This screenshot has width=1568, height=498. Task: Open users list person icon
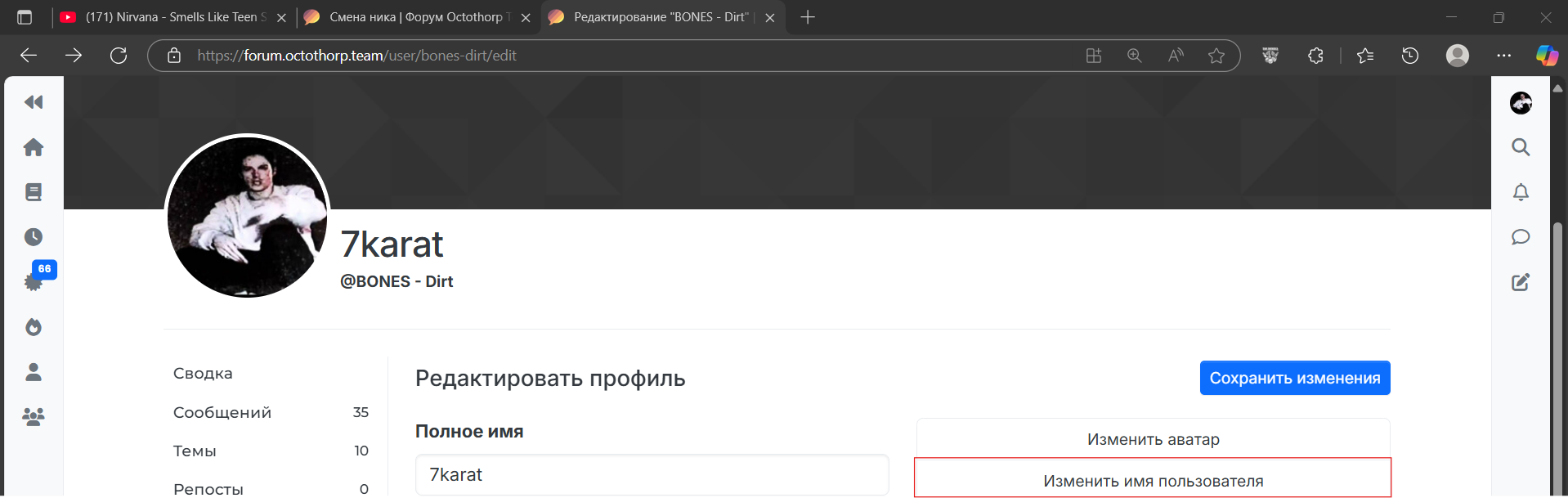tap(34, 372)
